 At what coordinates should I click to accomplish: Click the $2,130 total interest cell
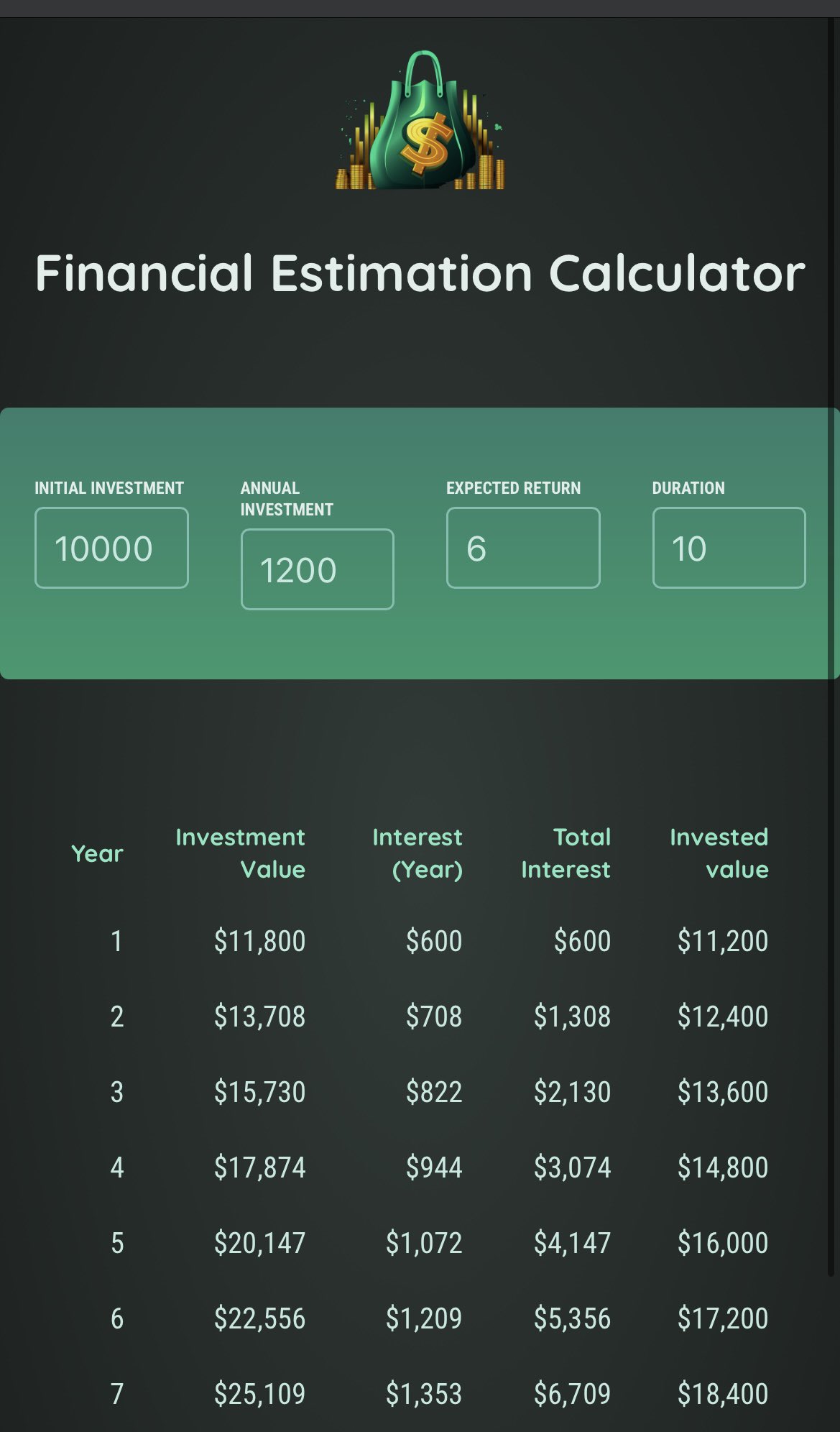(572, 1092)
